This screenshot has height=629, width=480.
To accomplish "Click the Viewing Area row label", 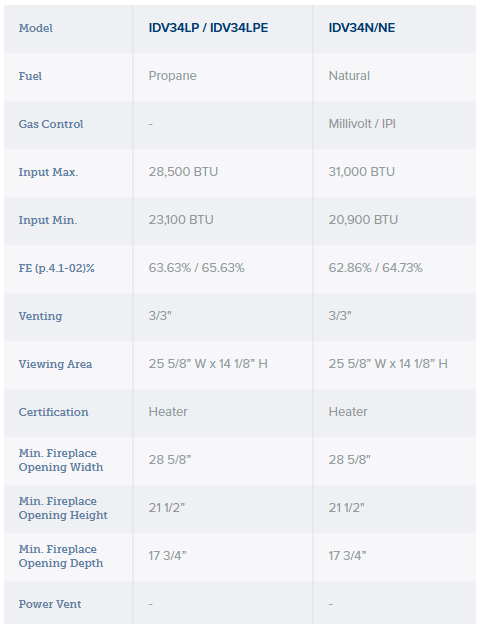I will coord(55,364).
